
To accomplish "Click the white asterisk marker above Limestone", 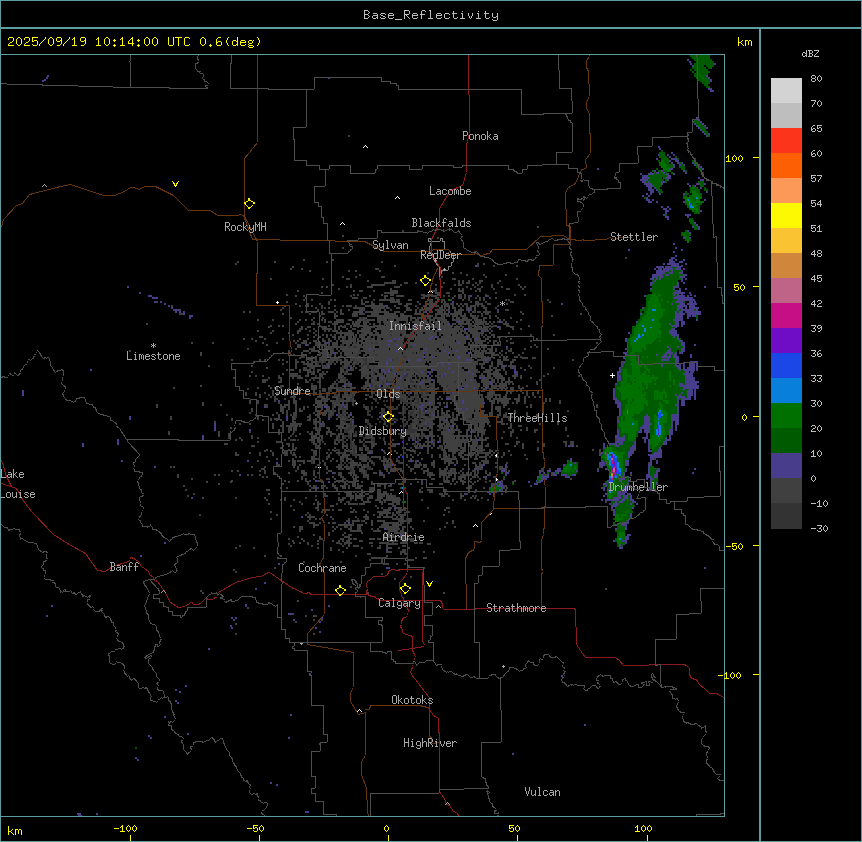I will 153,345.
